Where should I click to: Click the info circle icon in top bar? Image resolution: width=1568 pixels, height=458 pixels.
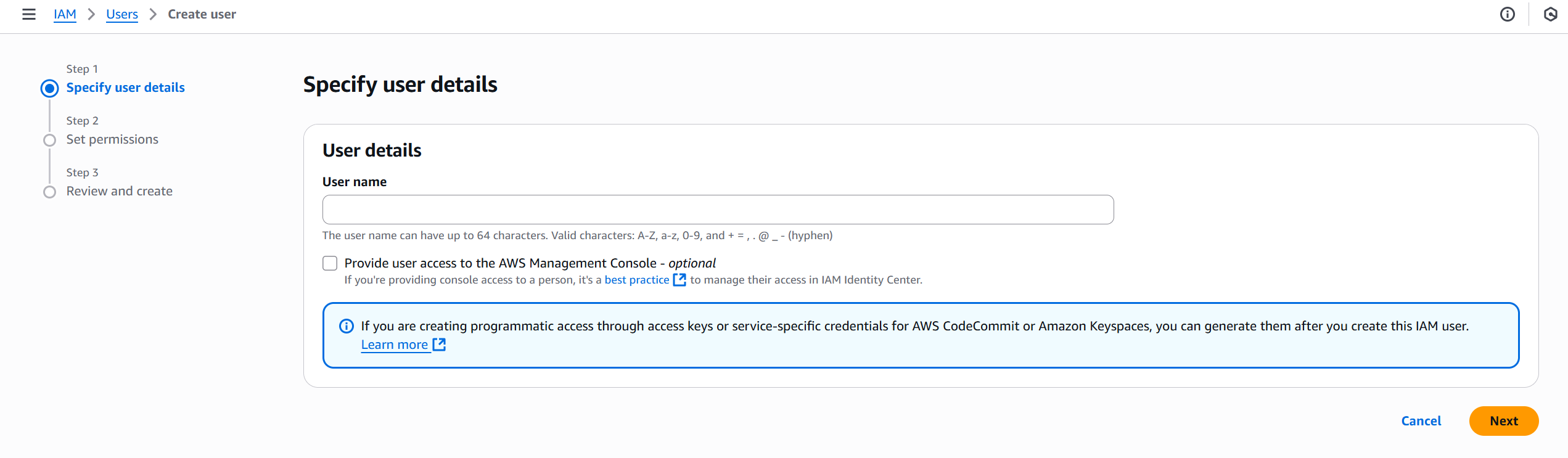point(1507,14)
